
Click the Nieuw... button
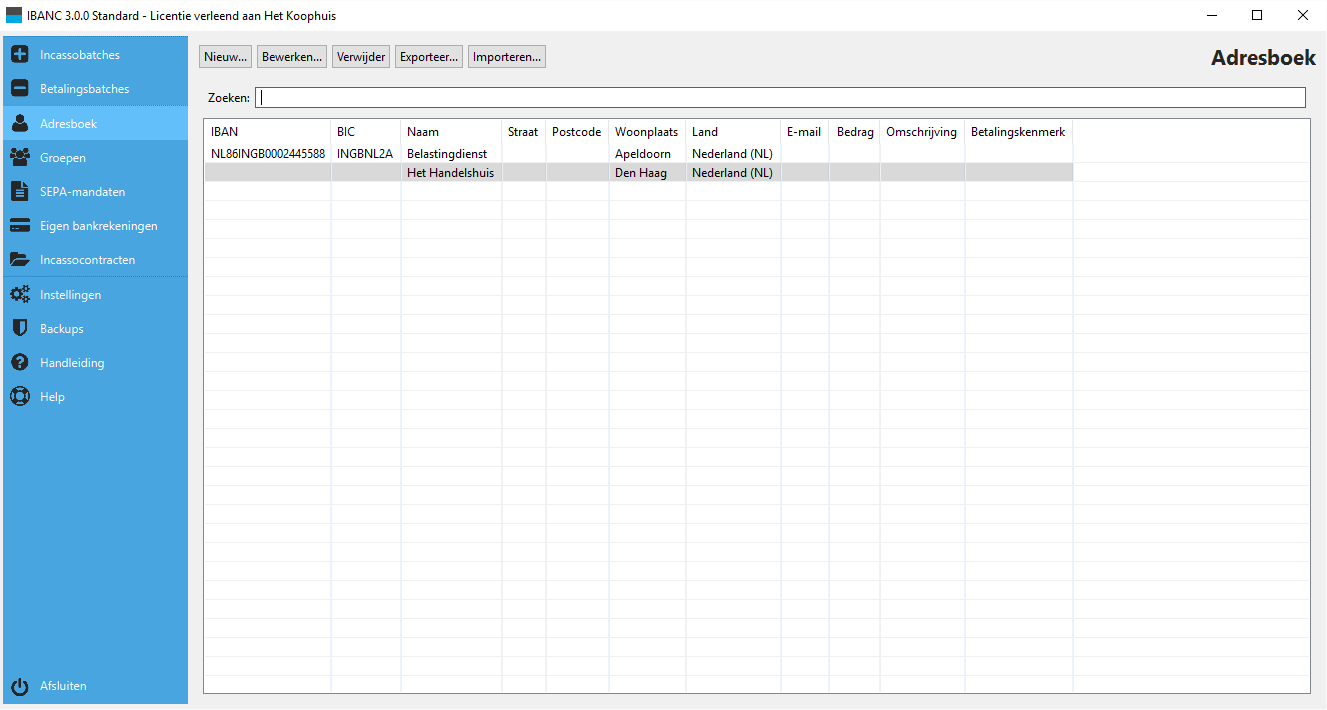click(225, 57)
